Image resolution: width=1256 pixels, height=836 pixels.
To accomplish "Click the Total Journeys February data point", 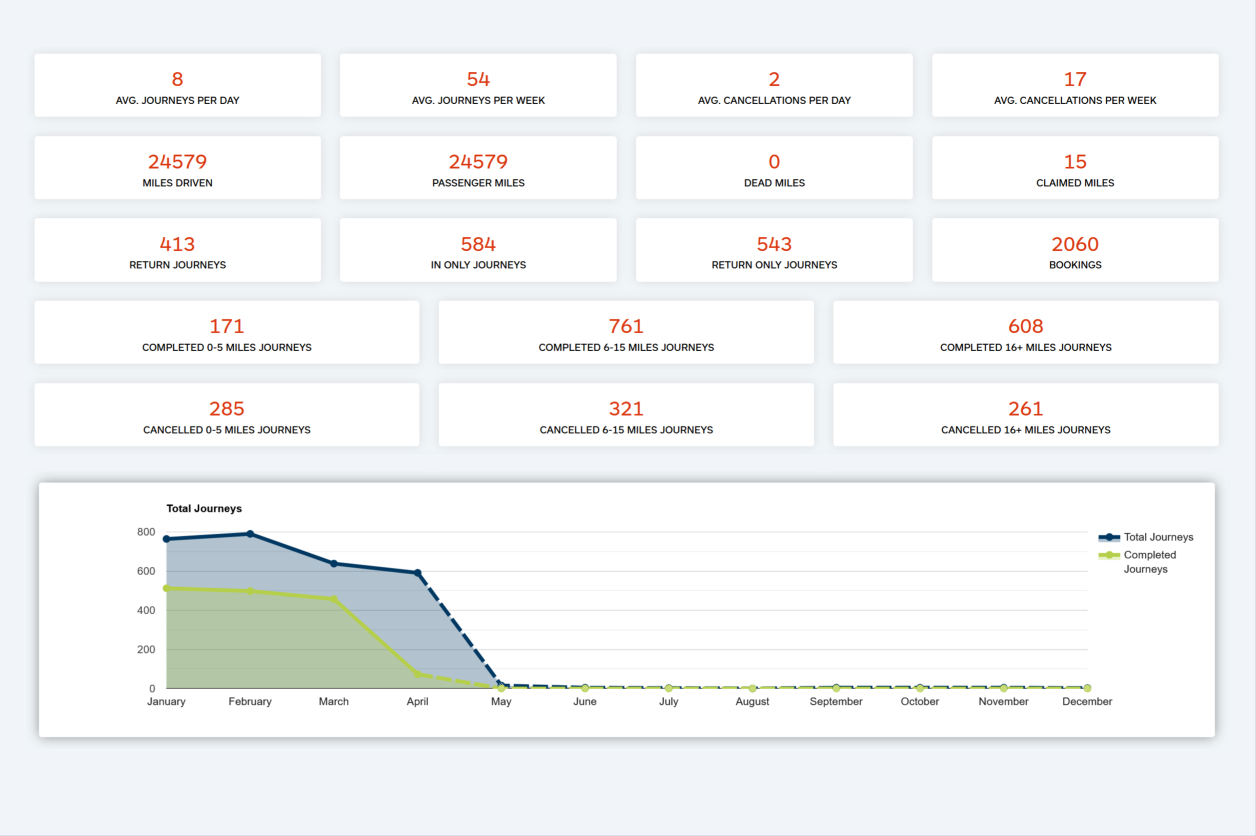I will 250,534.
